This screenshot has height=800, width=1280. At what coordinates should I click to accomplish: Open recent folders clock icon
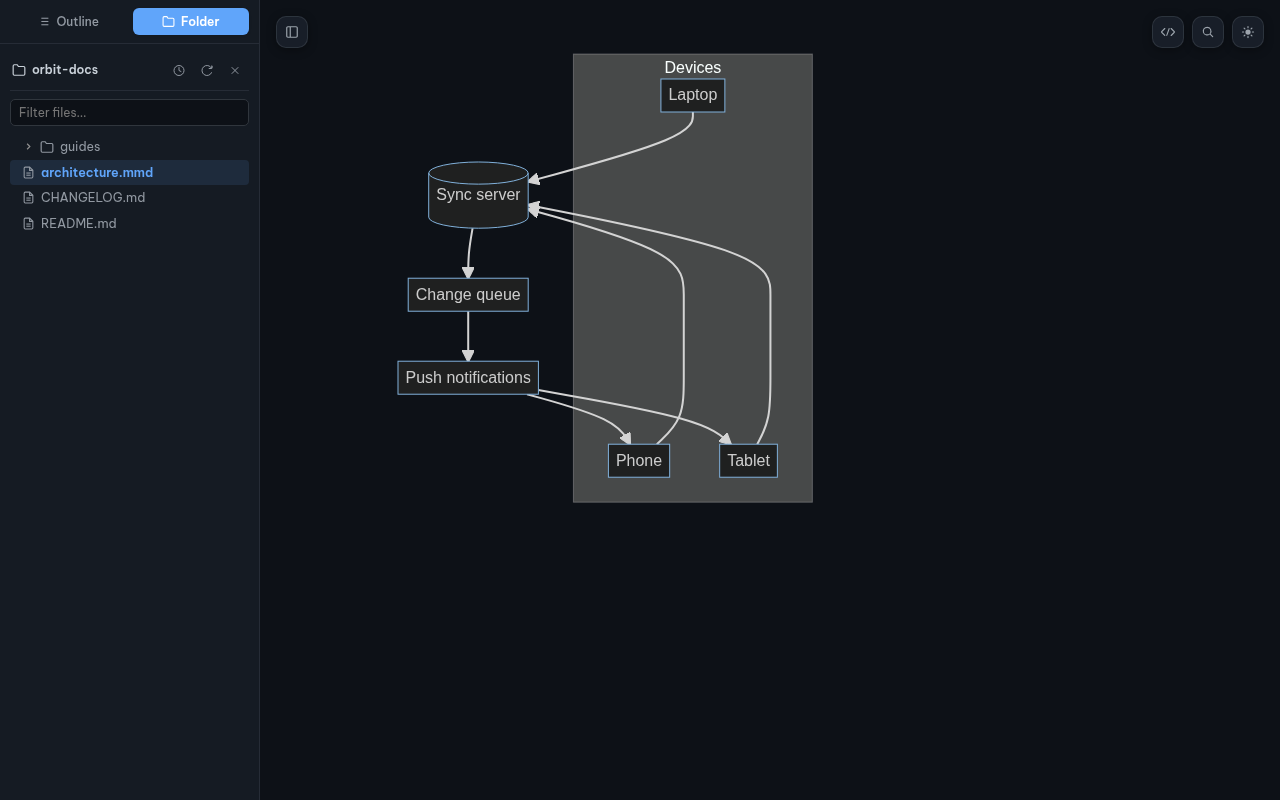pyautogui.click(x=179, y=70)
